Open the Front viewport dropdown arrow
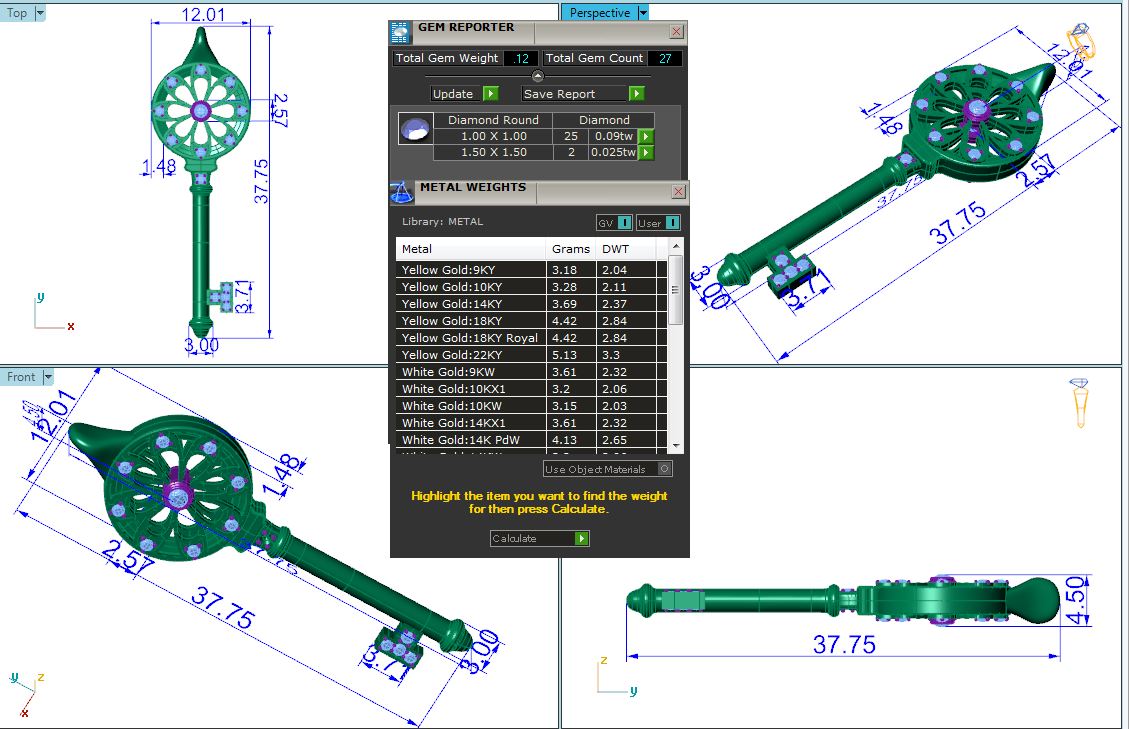The height and width of the screenshot is (729, 1129). tap(48, 376)
